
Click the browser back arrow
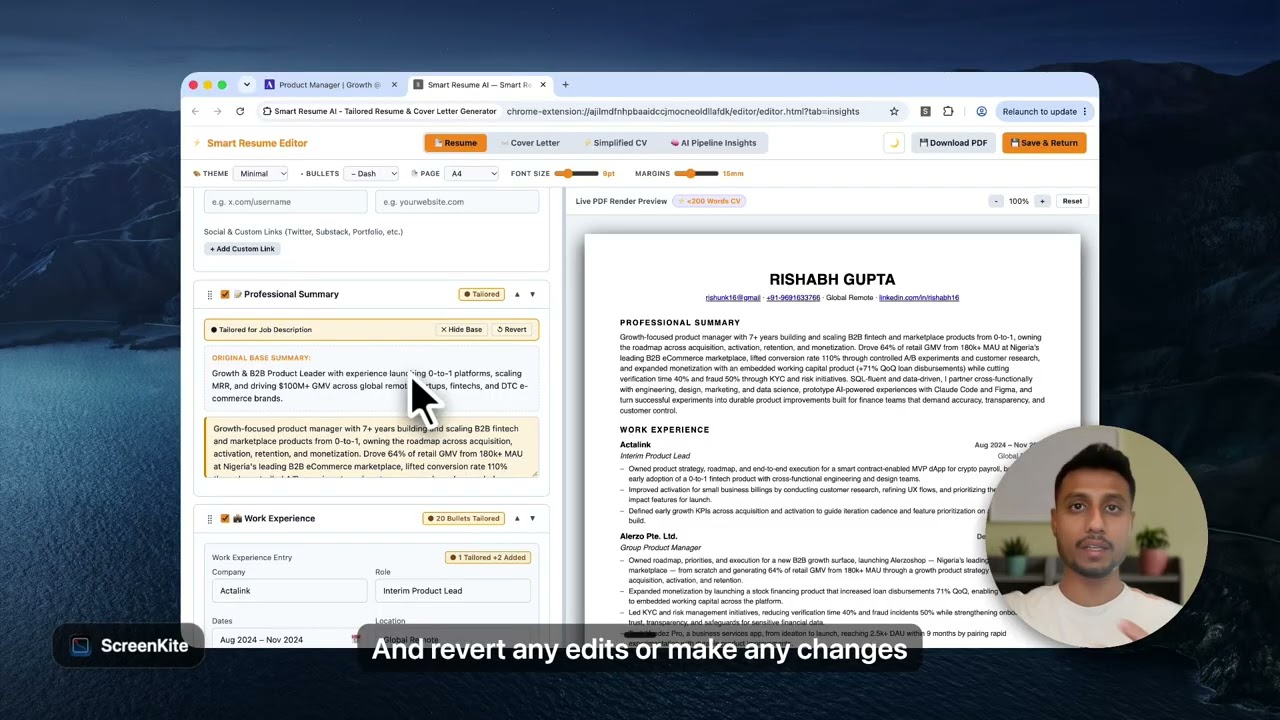click(195, 111)
